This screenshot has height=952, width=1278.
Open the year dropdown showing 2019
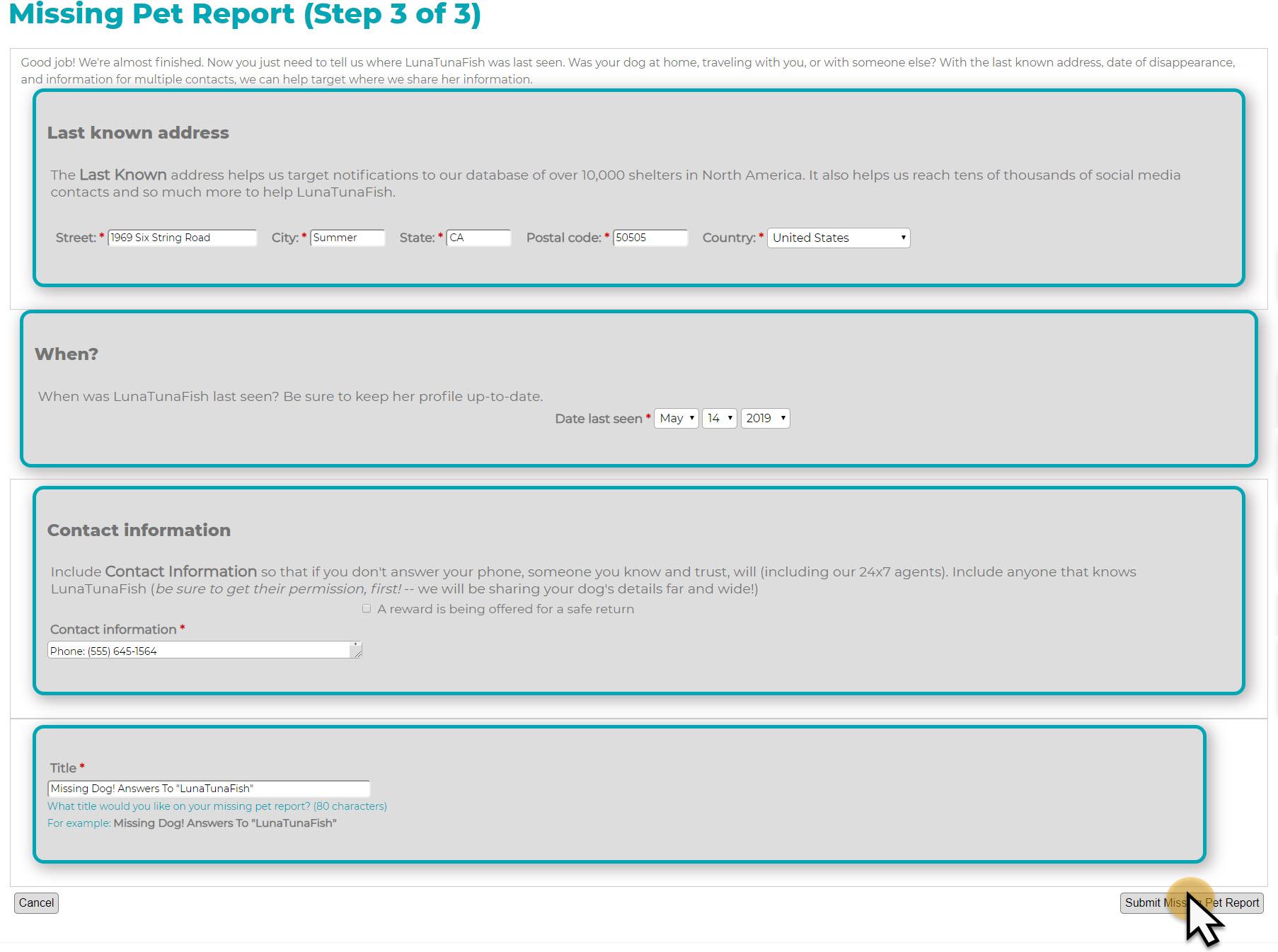coord(765,419)
